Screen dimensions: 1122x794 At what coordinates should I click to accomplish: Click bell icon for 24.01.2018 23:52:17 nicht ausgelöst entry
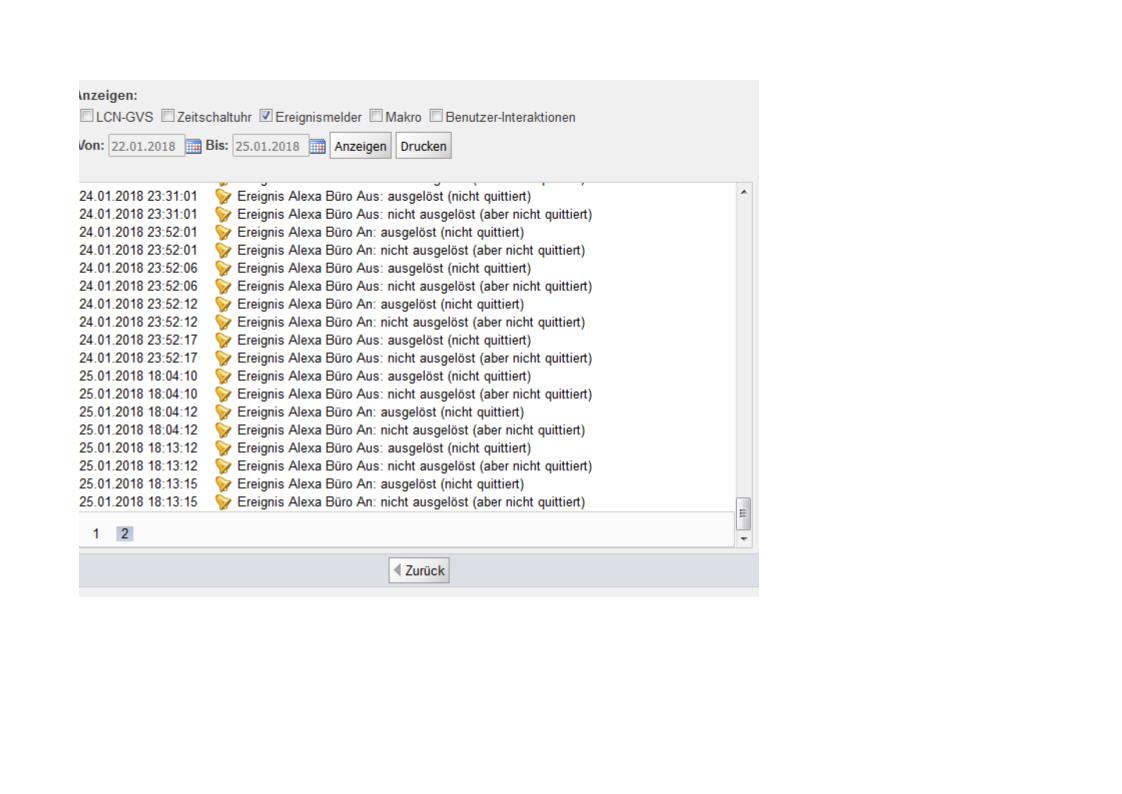coord(224,358)
